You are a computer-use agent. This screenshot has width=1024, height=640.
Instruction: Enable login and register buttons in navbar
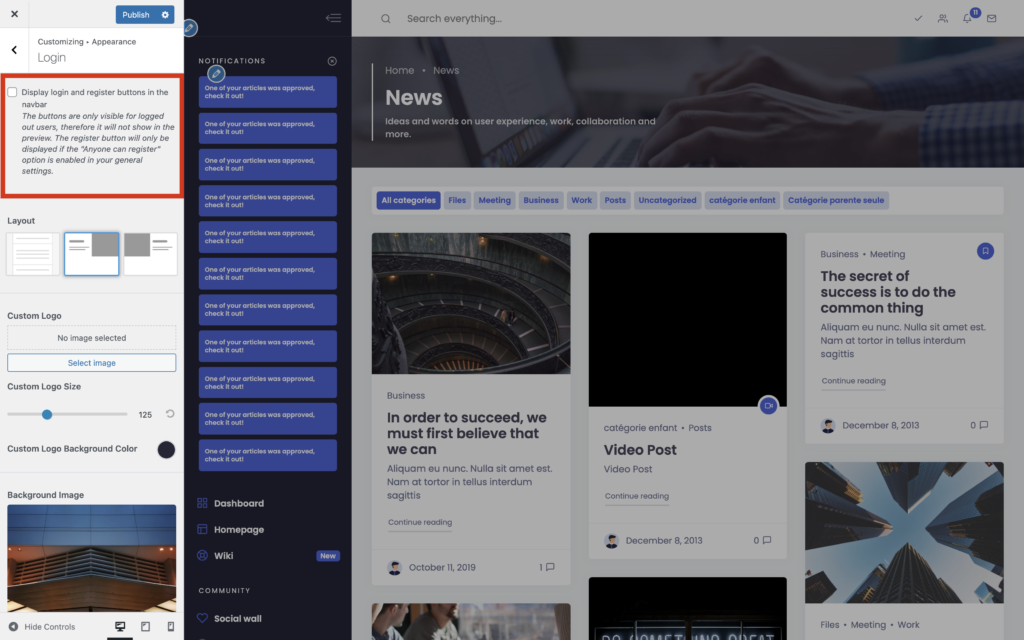tap(12, 92)
